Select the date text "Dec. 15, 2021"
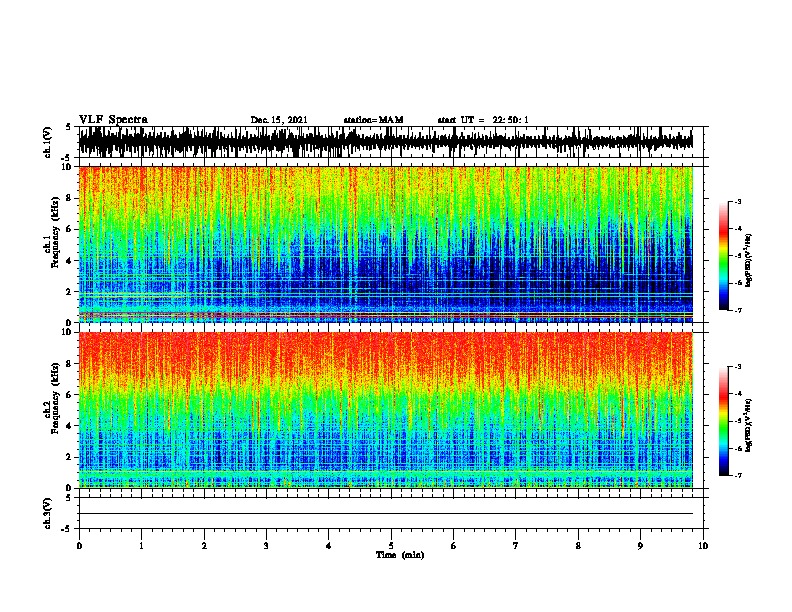Screen dimensions: 792x612 [279, 120]
